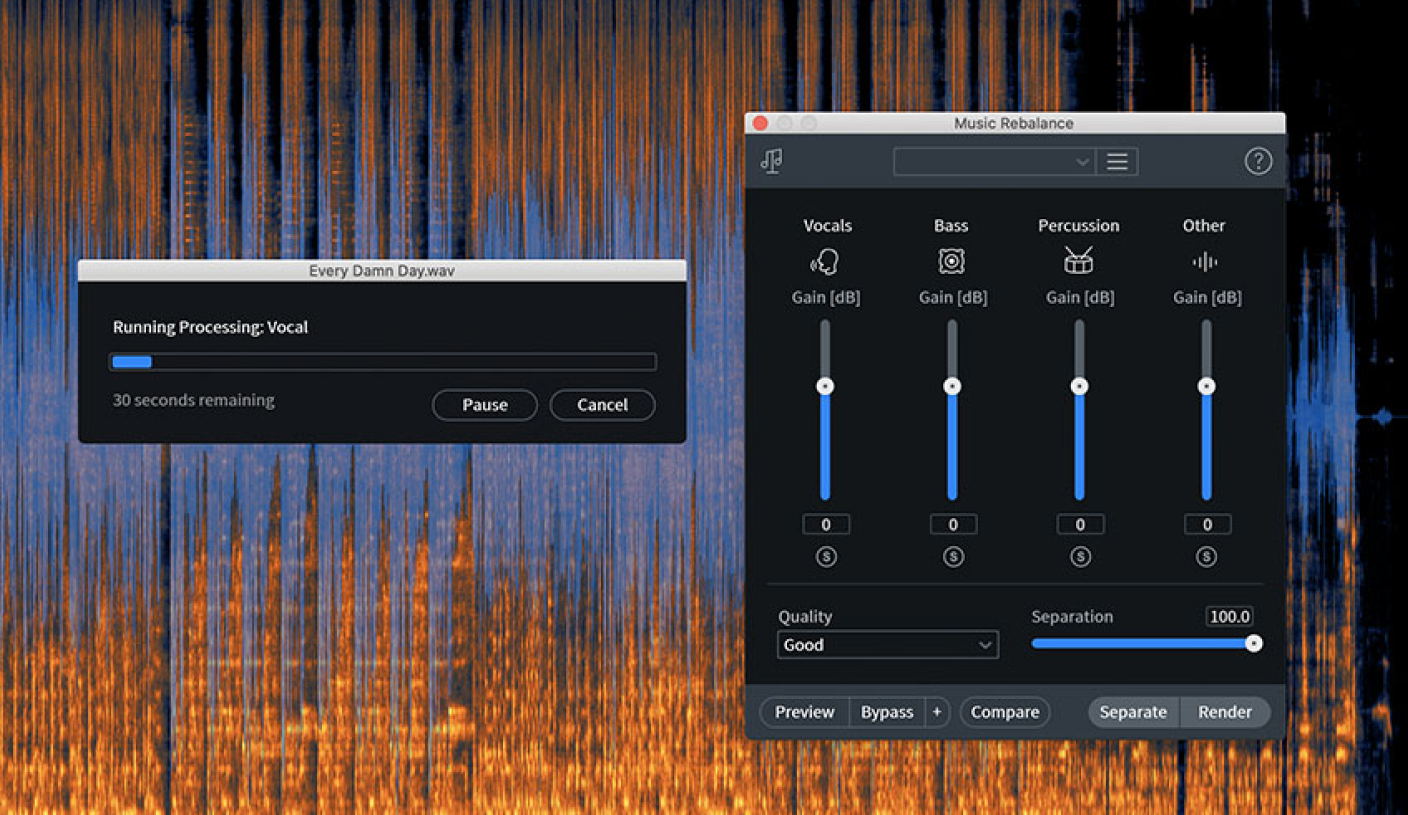
Task: Close the Music Rebalance window
Action: click(x=760, y=123)
